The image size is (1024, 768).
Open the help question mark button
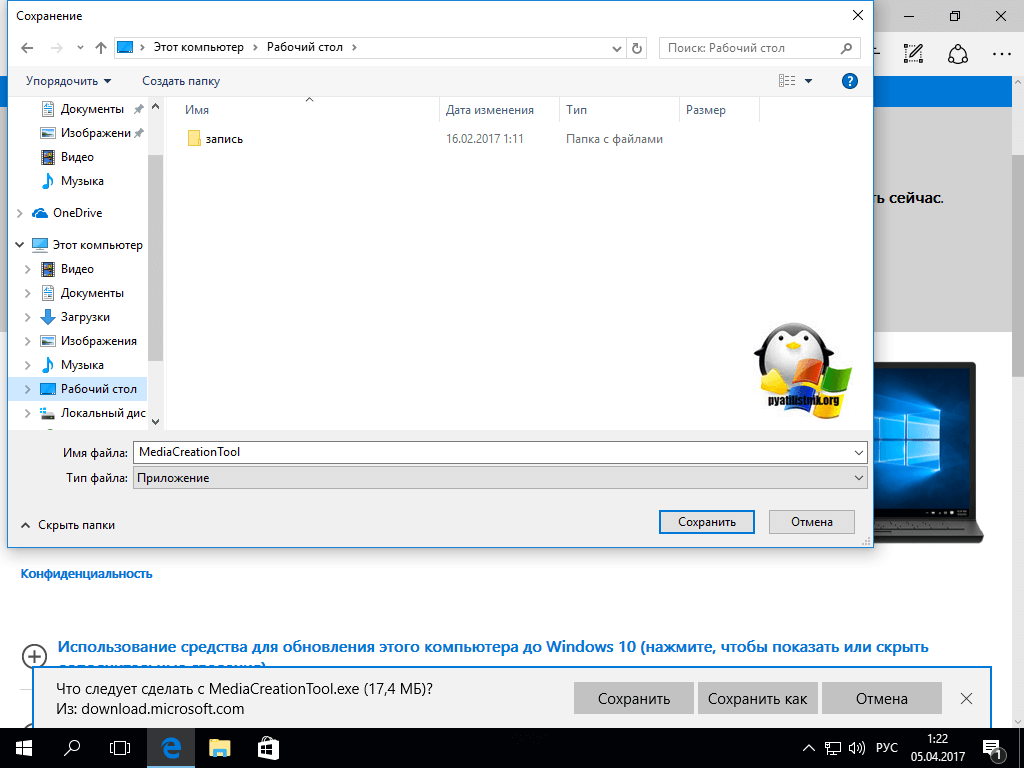tap(850, 81)
